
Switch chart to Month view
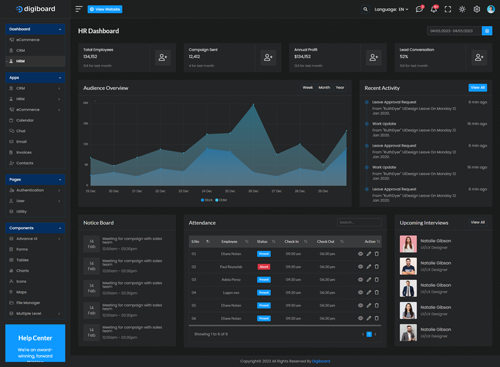click(324, 88)
